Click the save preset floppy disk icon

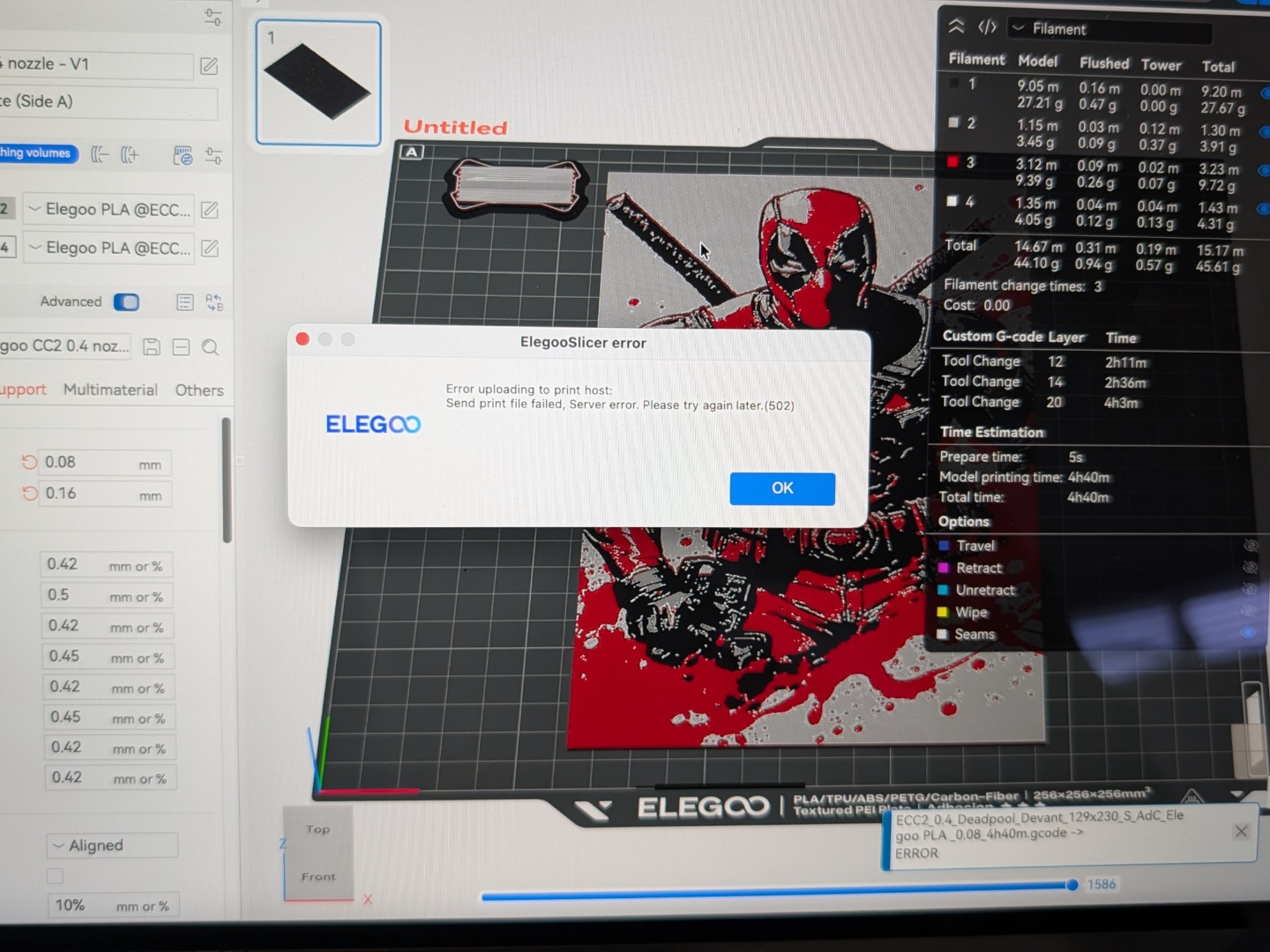tap(152, 347)
